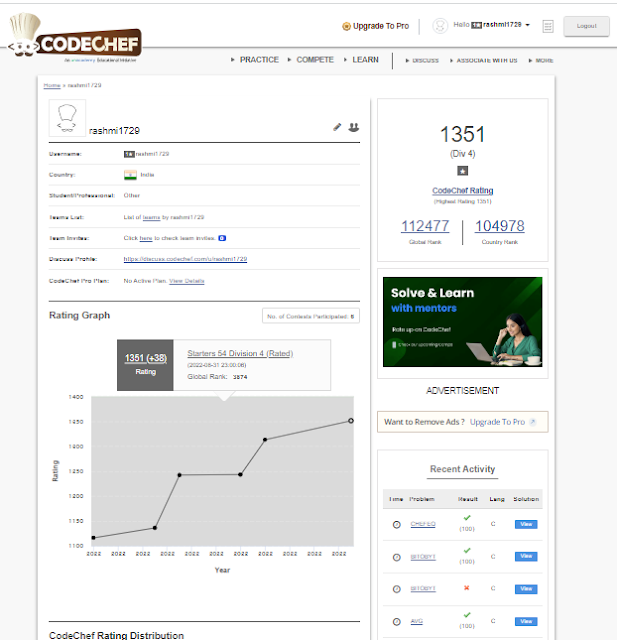Open the username dropdown arrow in header
Screen dimensions: 617x640
pyautogui.click(x=527, y=25)
